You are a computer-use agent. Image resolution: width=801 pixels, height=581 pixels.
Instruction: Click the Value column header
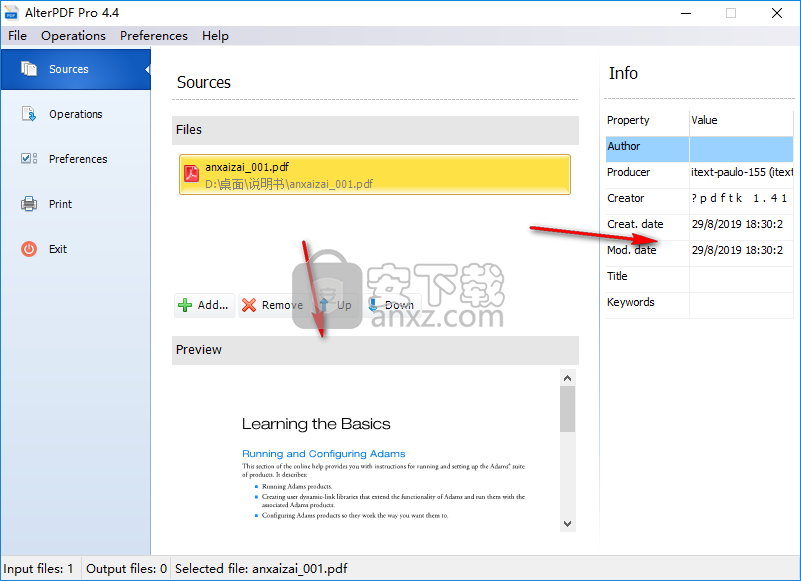[741, 121]
